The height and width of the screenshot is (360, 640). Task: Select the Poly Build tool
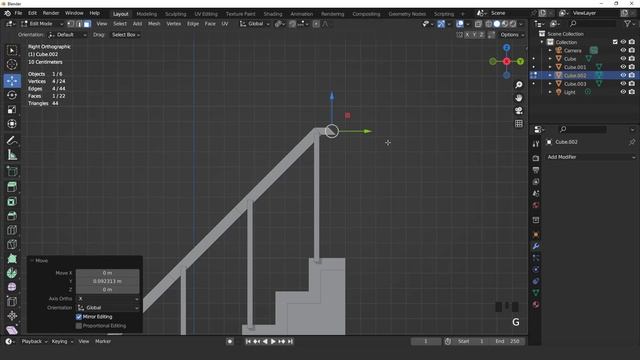click(12, 259)
